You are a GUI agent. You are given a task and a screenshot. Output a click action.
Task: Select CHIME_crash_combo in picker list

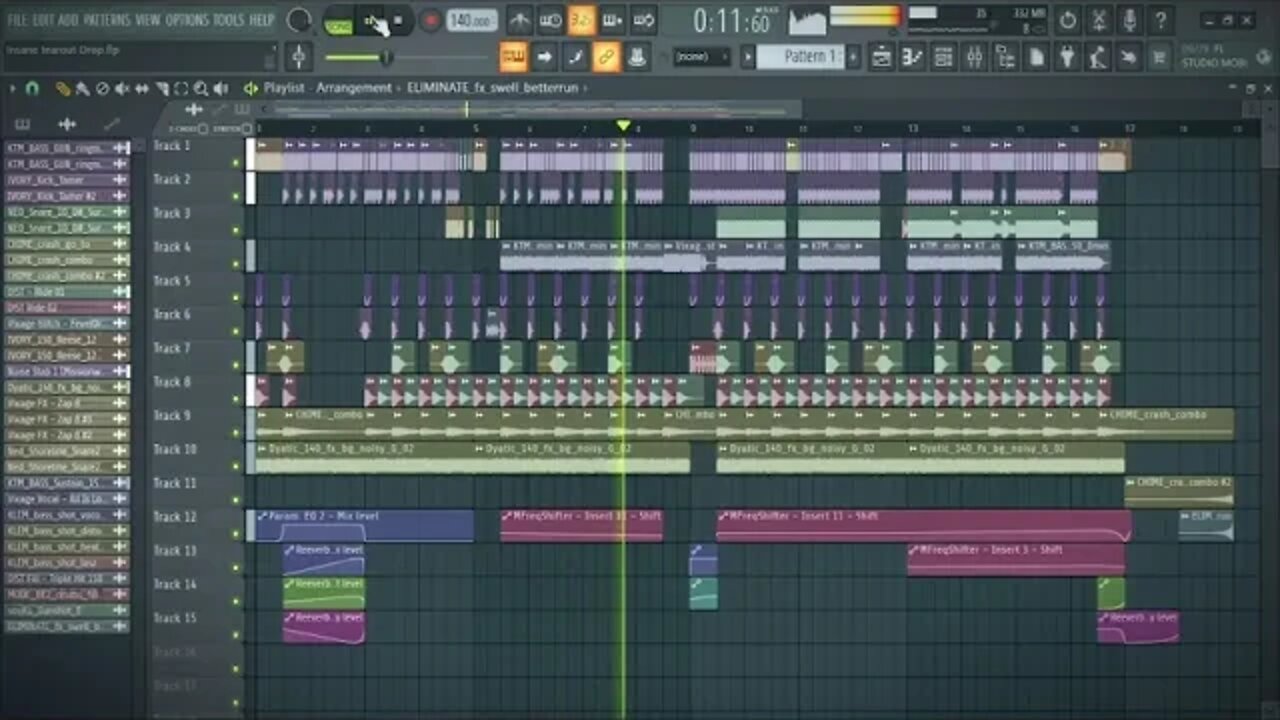[x=67, y=260]
